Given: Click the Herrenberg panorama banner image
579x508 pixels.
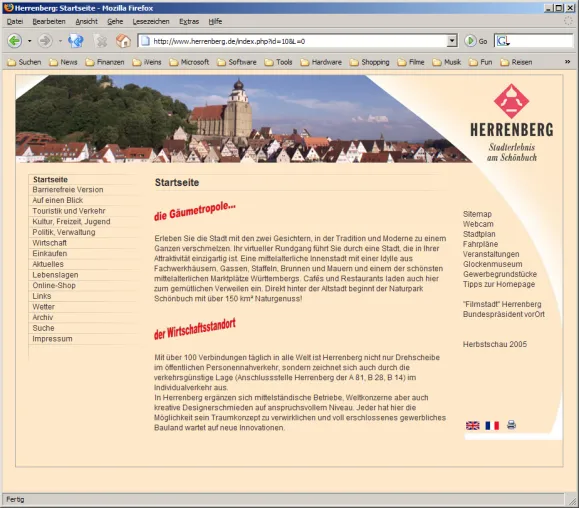Looking at the screenshot, I should 244,119.
